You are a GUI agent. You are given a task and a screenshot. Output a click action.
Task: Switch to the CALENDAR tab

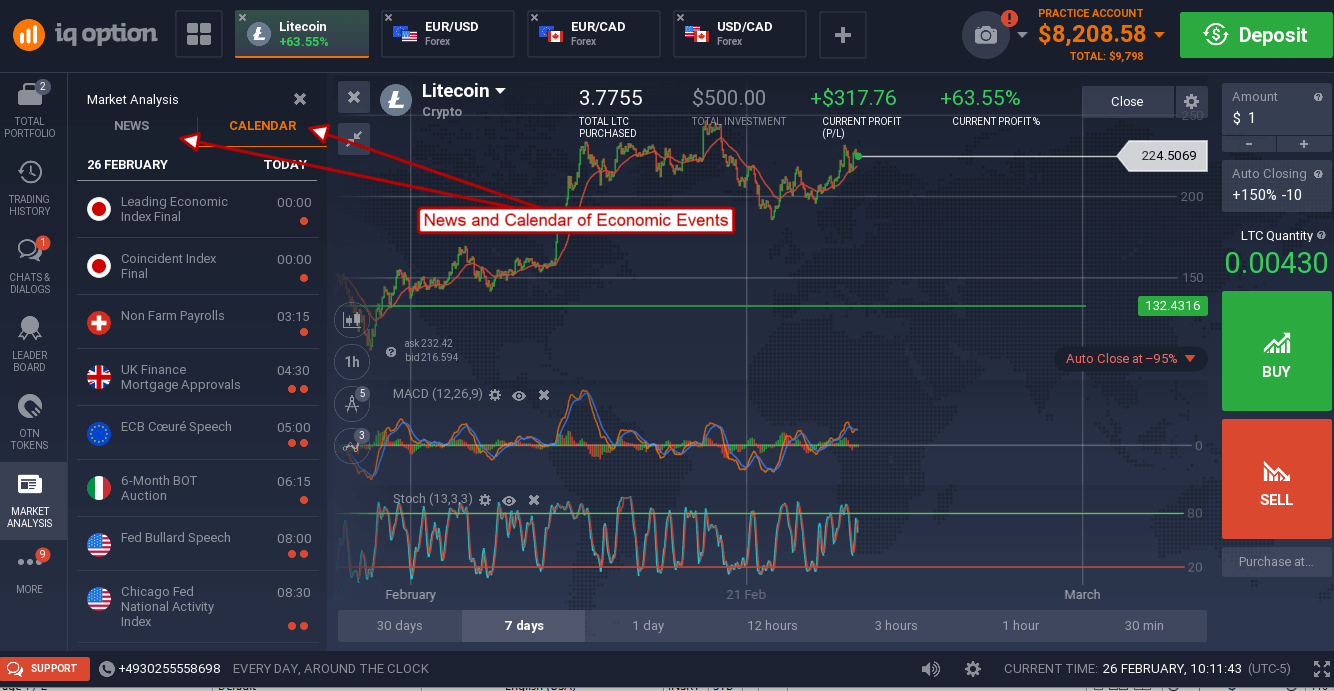point(262,126)
